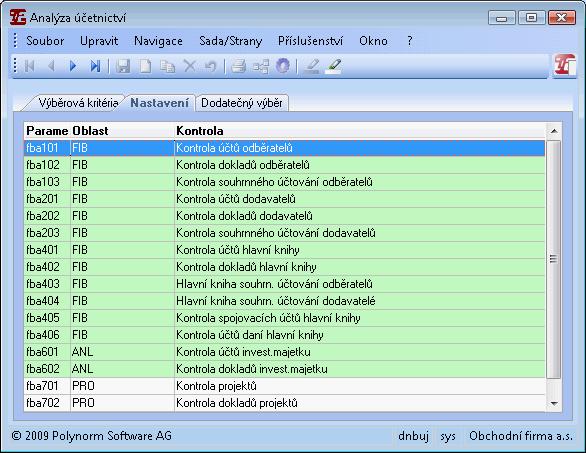Click the previous record arrow icon

click(52, 67)
